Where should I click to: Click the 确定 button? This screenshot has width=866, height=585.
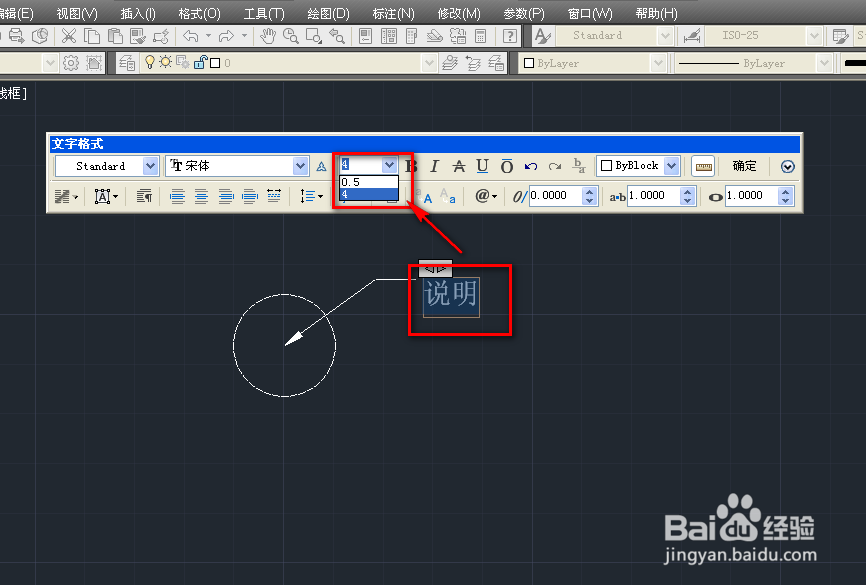tap(744, 166)
